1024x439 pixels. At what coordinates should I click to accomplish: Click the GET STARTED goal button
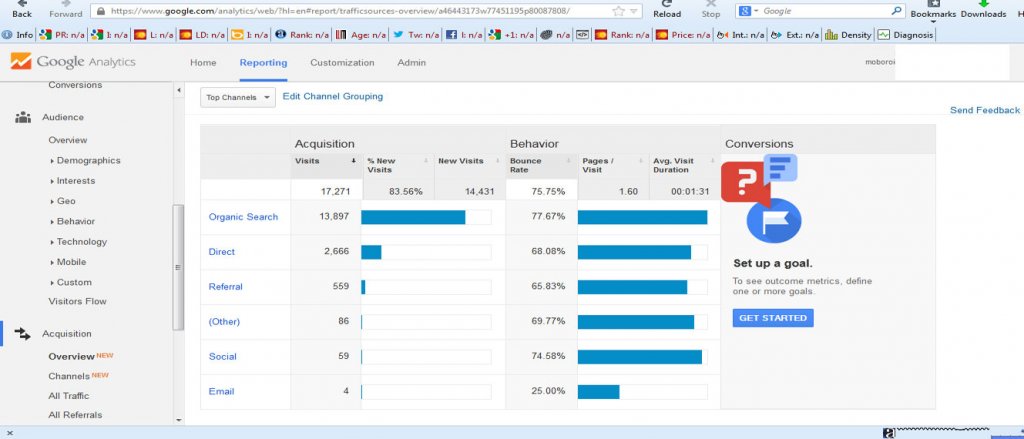tap(773, 318)
